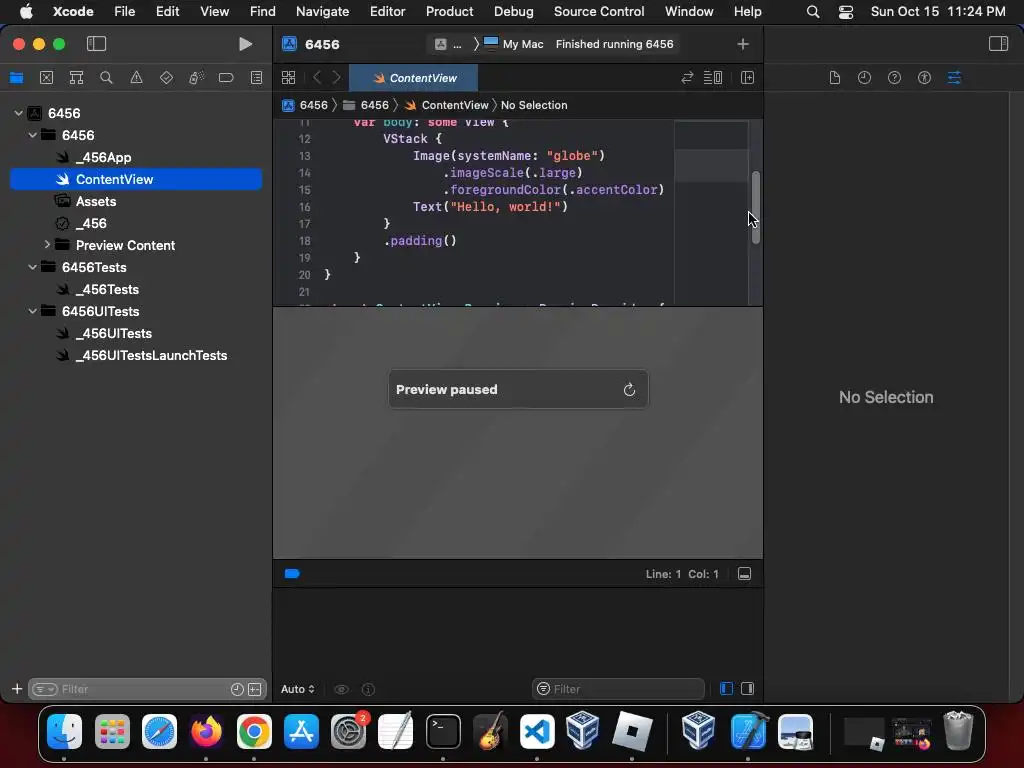This screenshot has width=1024, height=768.
Task: Open the Test navigator diamond icon
Action: click(x=167, y=78)
